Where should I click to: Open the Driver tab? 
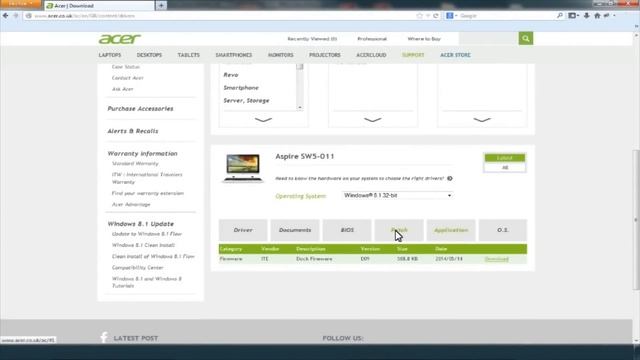[x=243, y=230]
